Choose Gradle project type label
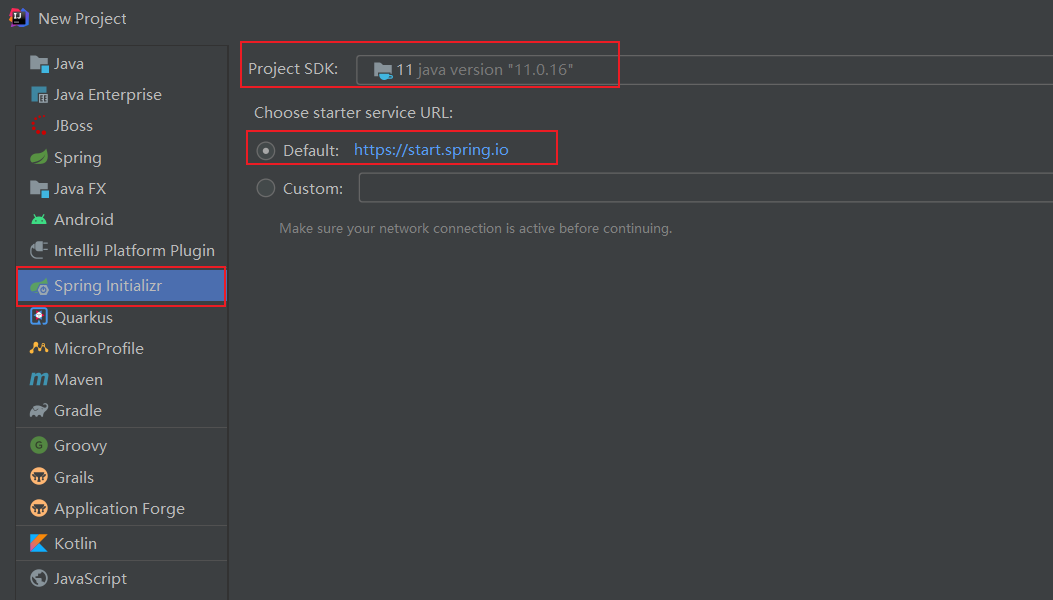 (77, 411)
